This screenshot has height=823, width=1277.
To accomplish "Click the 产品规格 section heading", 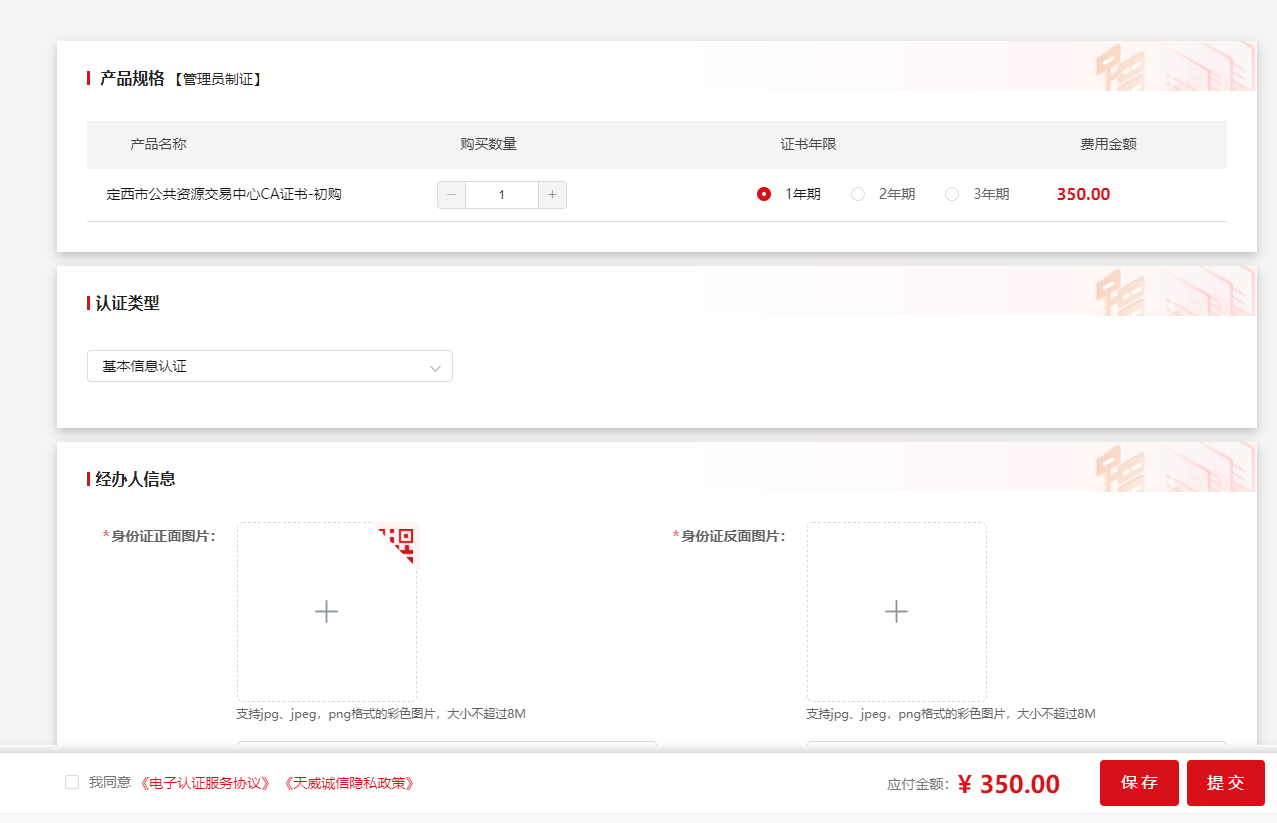I will pos(132,79).
